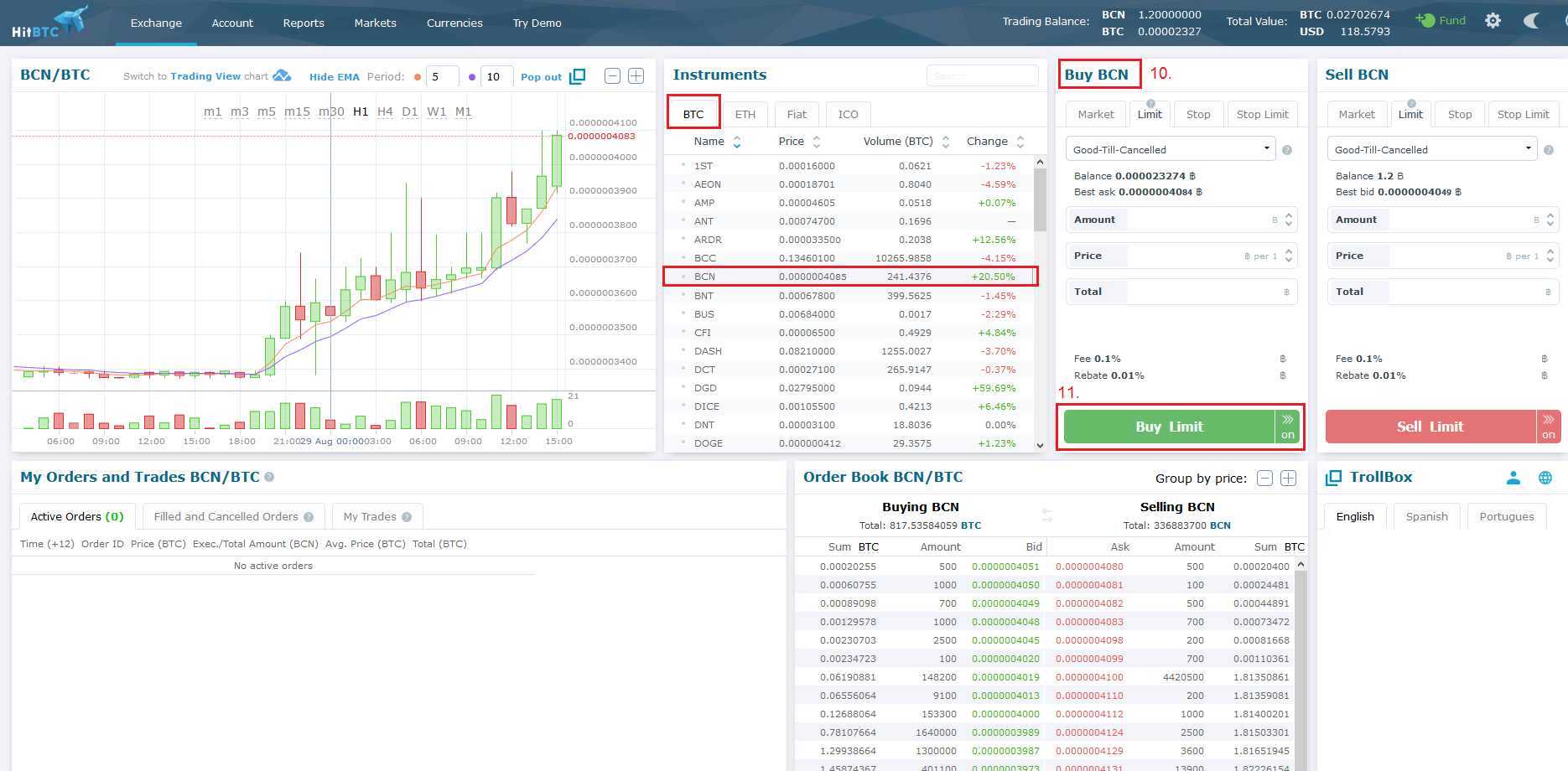Click help icon beside Buy Good-Till-Cancelled
The height and width of the screenshot is (771, 1568).
1287,150
